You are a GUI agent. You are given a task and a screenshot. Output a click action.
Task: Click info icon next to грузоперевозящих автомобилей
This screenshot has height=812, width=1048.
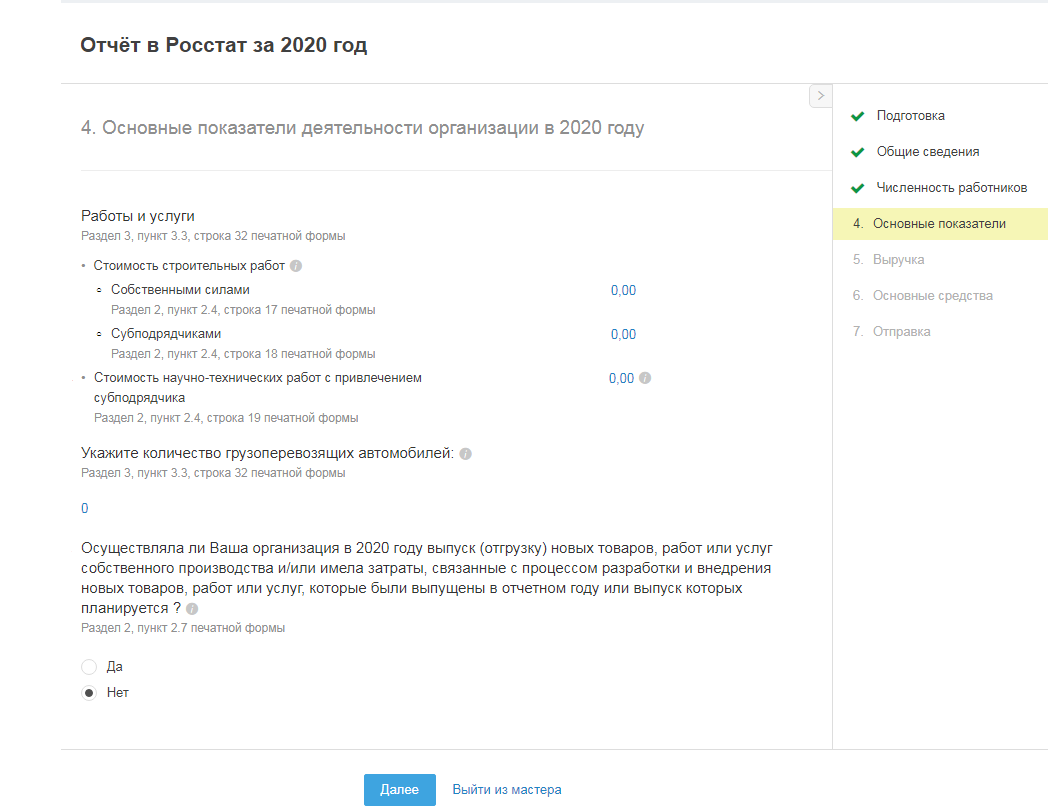465,454
